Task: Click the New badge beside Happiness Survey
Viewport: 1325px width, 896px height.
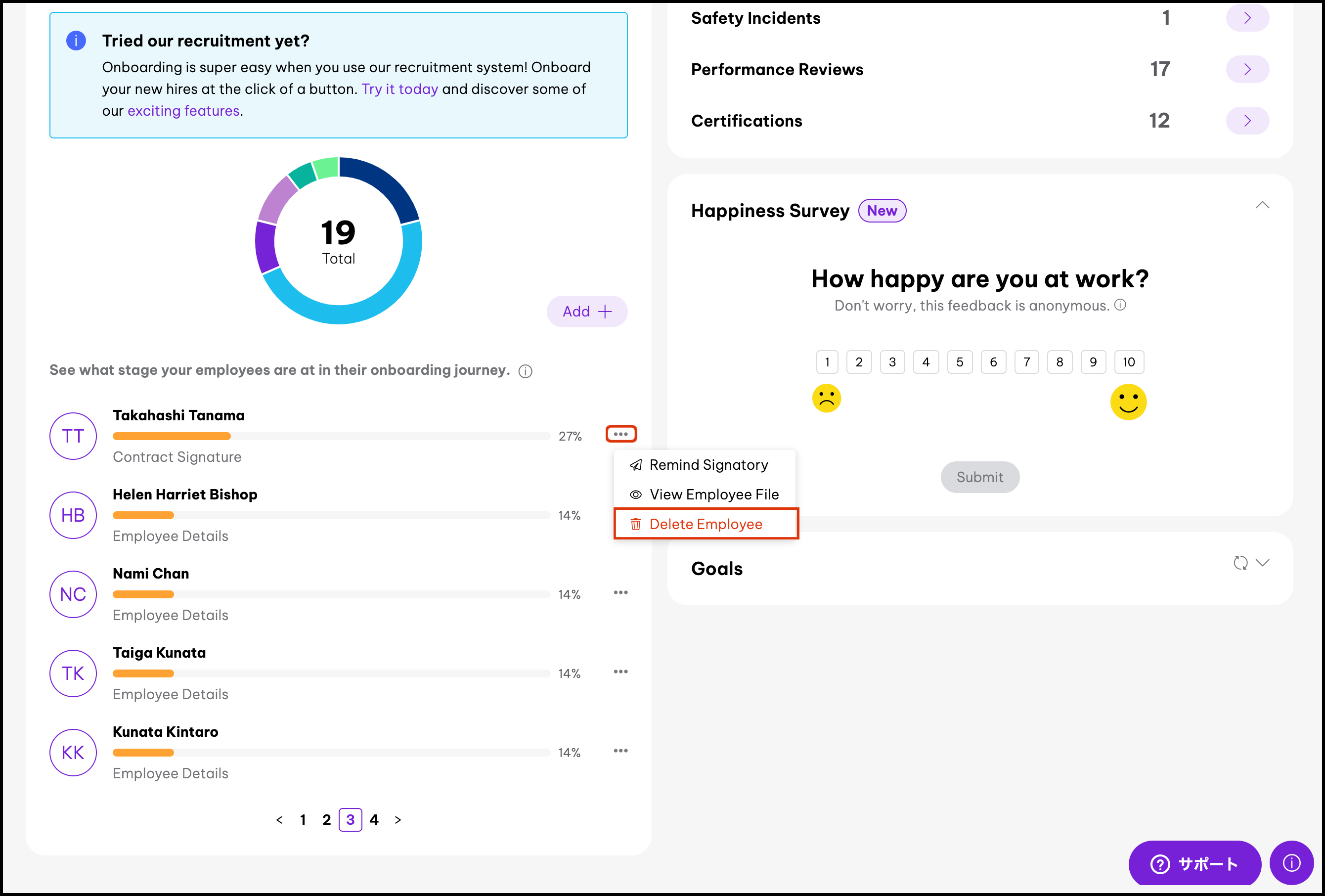Action: point(882,211)
